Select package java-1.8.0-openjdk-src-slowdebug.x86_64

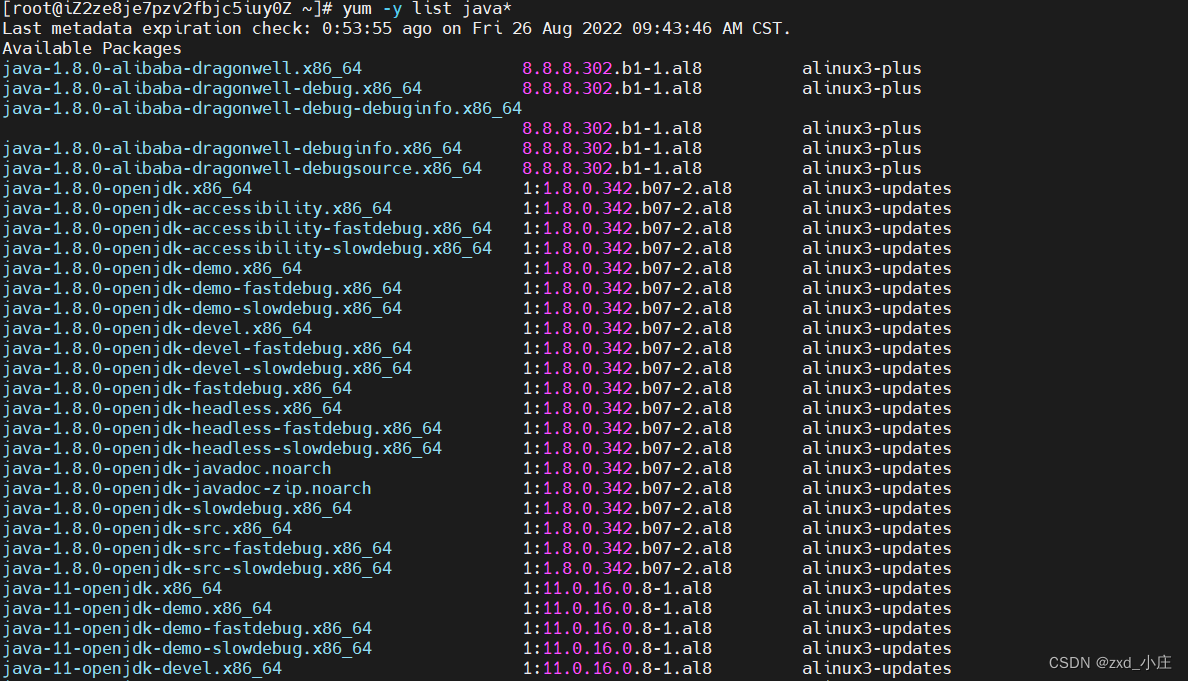pyautogui.click(x=197, y=569)
